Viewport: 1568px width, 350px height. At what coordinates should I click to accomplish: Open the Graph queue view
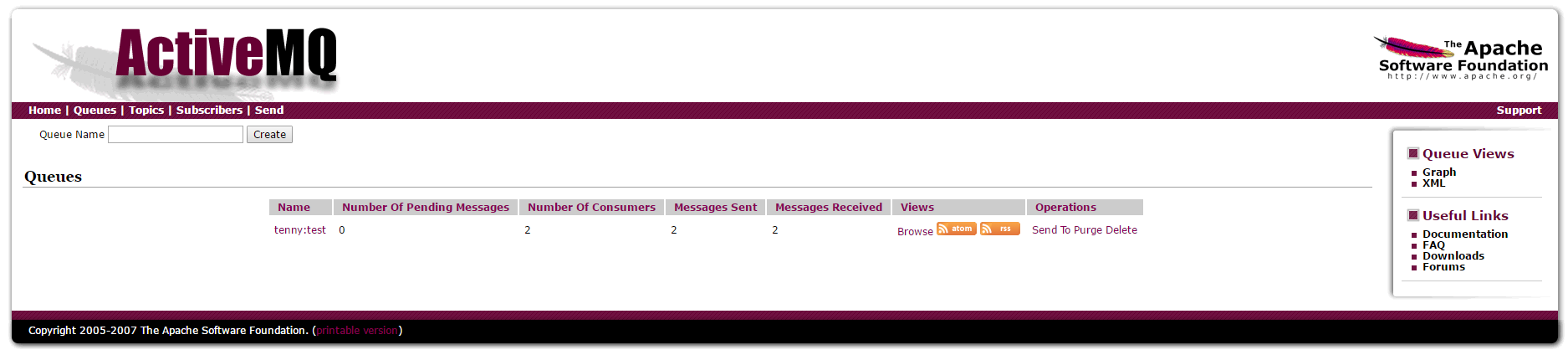pos(1439,172)
